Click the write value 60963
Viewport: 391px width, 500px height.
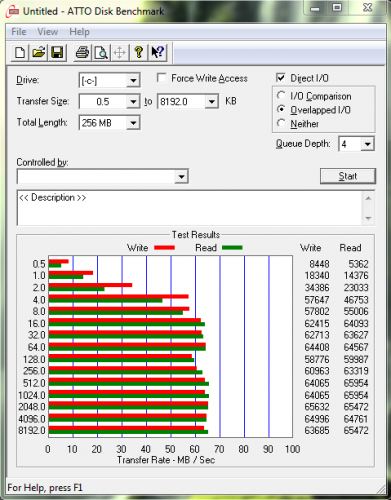[x=317, y=371]
